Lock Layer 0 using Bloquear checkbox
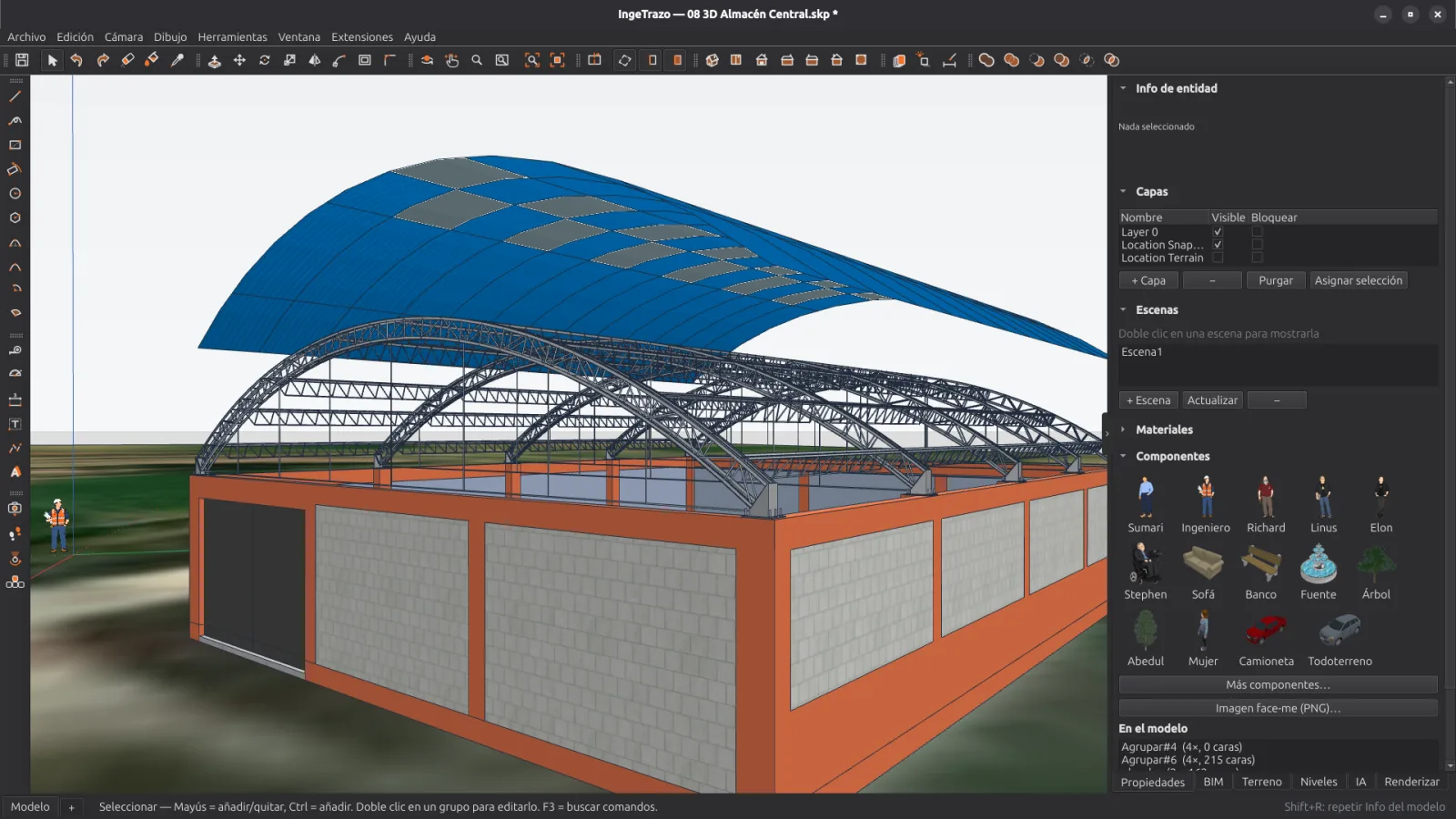 click(1257, 232)
